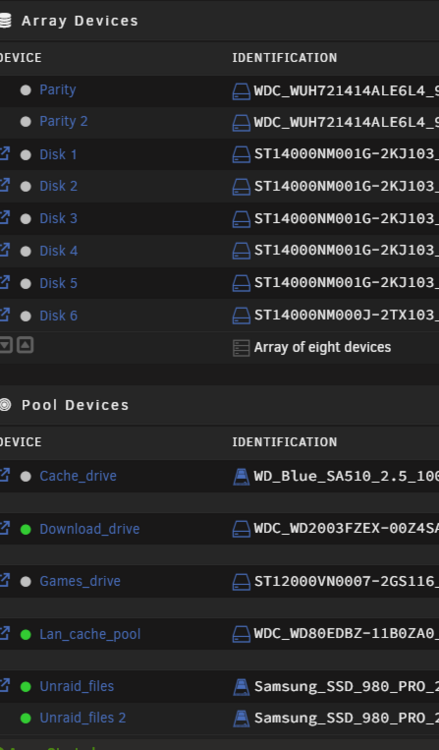This screenshot has height=750, width=439.
Task: Browse Disk 6 via its external-link icon
Action: (4, 315)
